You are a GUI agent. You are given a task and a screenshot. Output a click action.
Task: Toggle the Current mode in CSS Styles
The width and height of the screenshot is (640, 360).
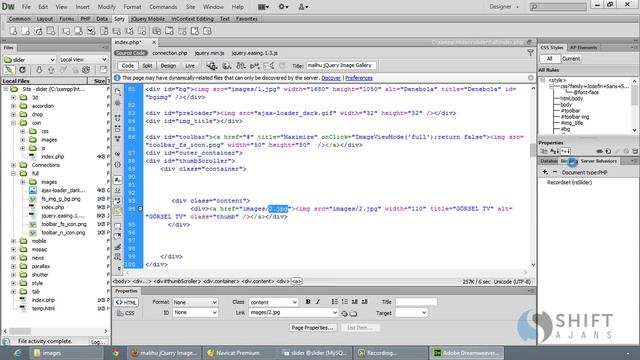coord(571,59)
